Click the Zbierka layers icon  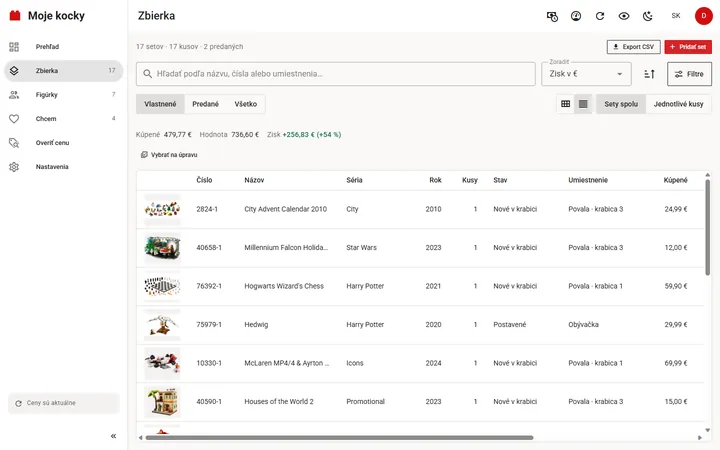(x=14, y=71)
